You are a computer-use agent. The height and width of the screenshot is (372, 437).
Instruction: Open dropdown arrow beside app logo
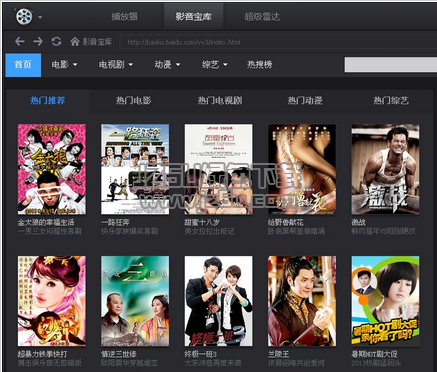click(40, 17)
